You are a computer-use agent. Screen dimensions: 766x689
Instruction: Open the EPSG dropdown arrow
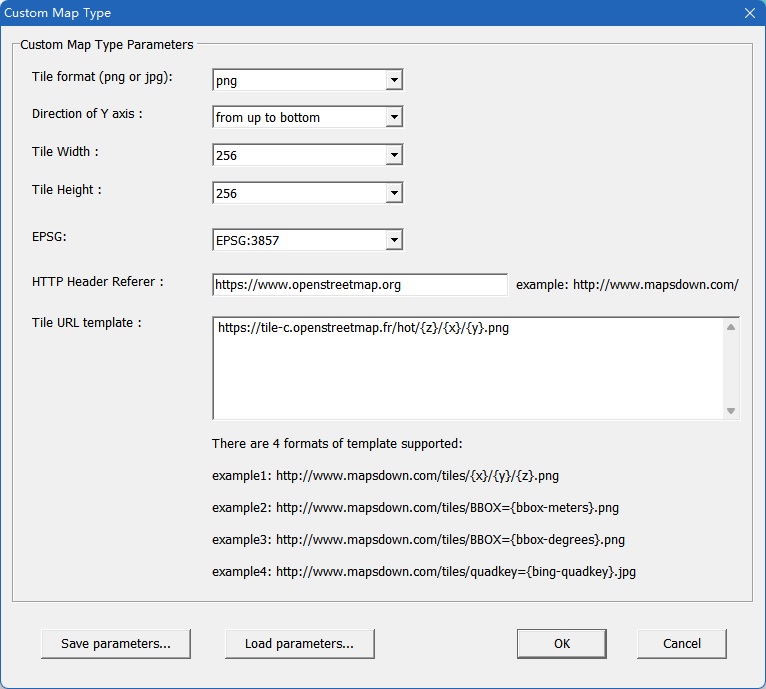[394, 240]
